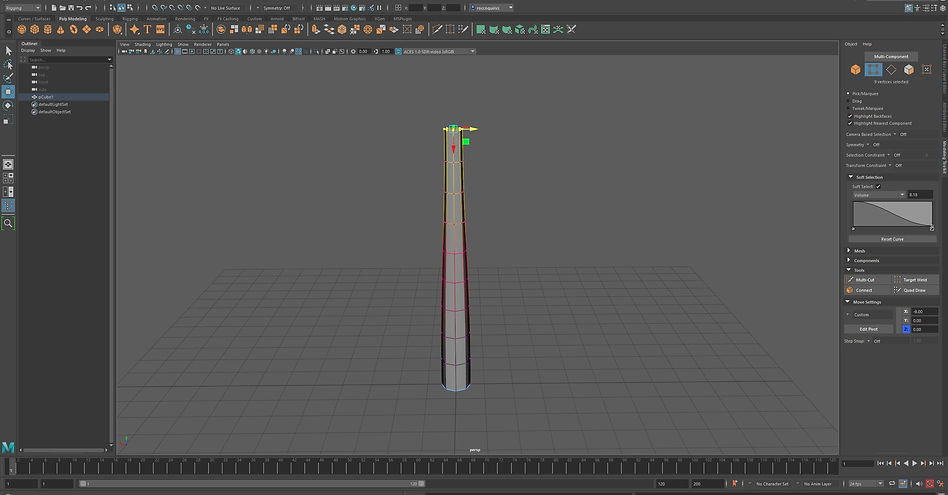
Task: Switch to the Poly Modeling shelf tab
Action: coord(73,19)
